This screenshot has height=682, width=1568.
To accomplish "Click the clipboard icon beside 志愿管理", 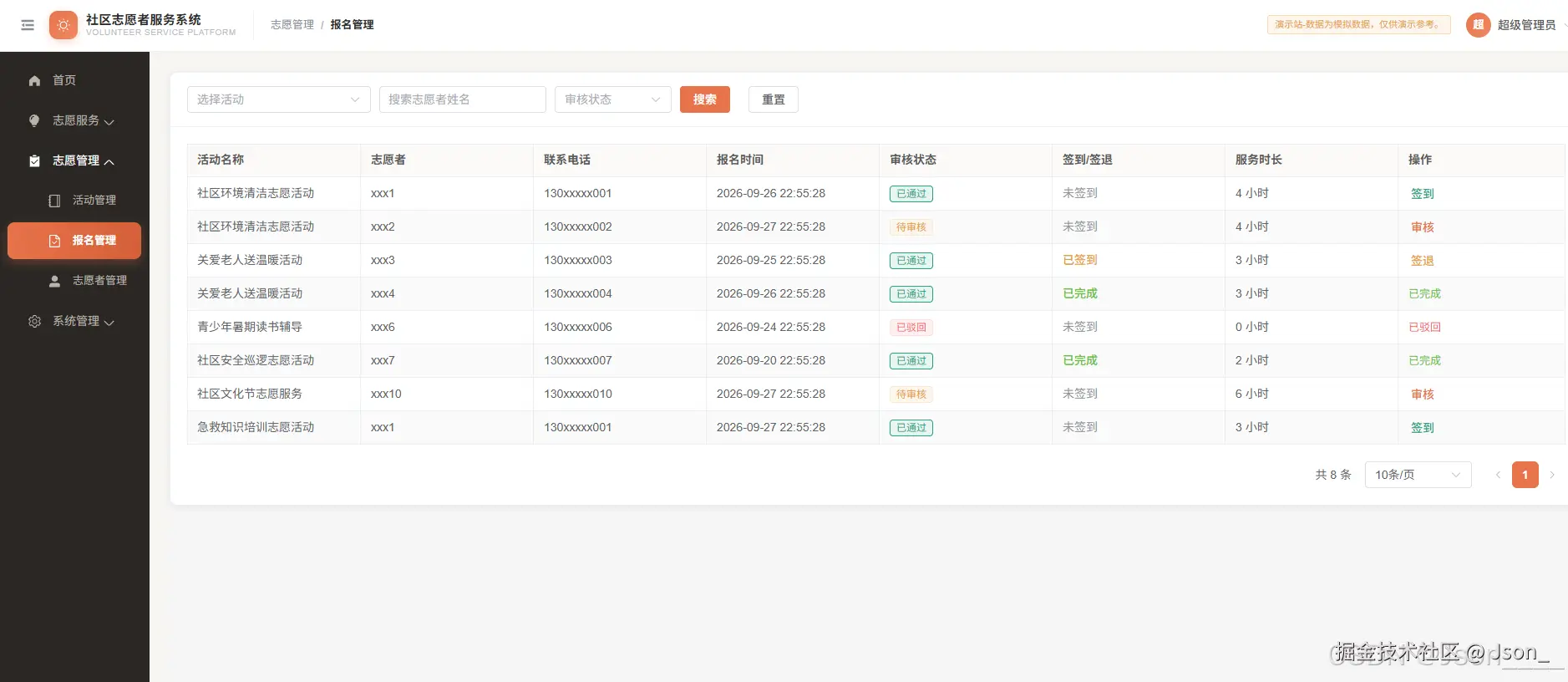I will (x=34, y=160).
